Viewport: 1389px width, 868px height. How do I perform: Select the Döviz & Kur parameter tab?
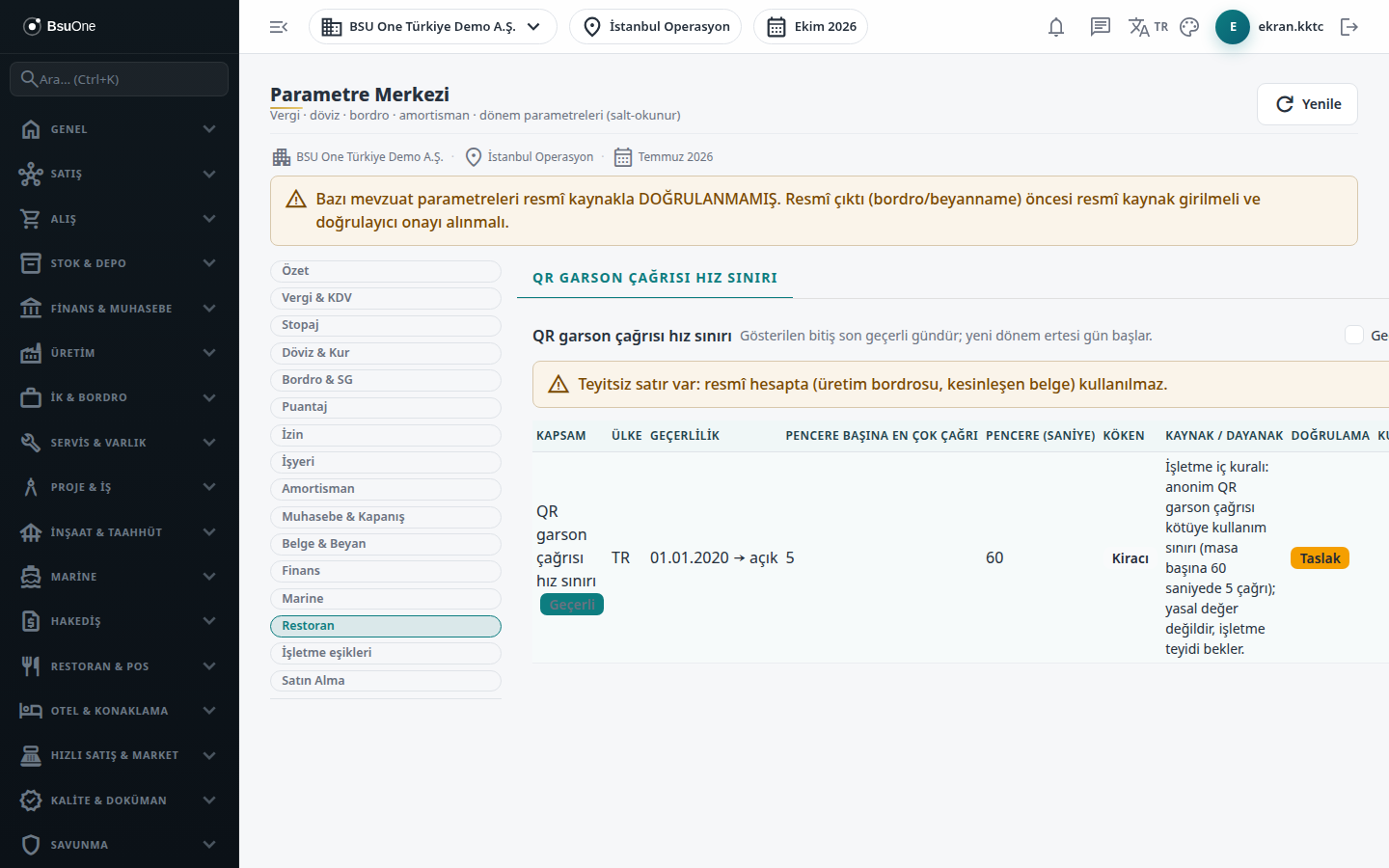(386, 353)
